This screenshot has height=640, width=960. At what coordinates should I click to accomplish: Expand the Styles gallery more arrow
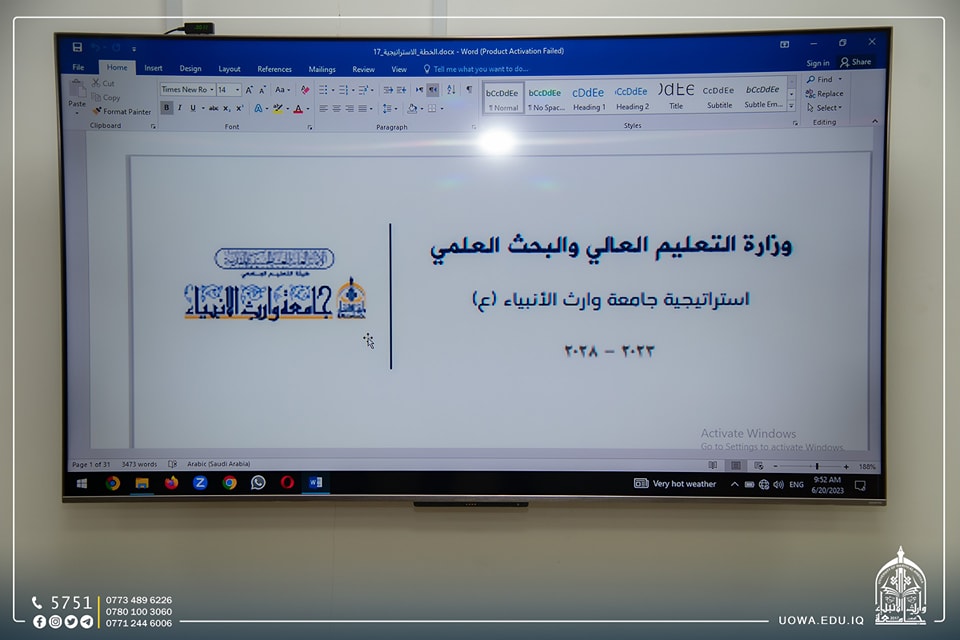pos(791,106)
